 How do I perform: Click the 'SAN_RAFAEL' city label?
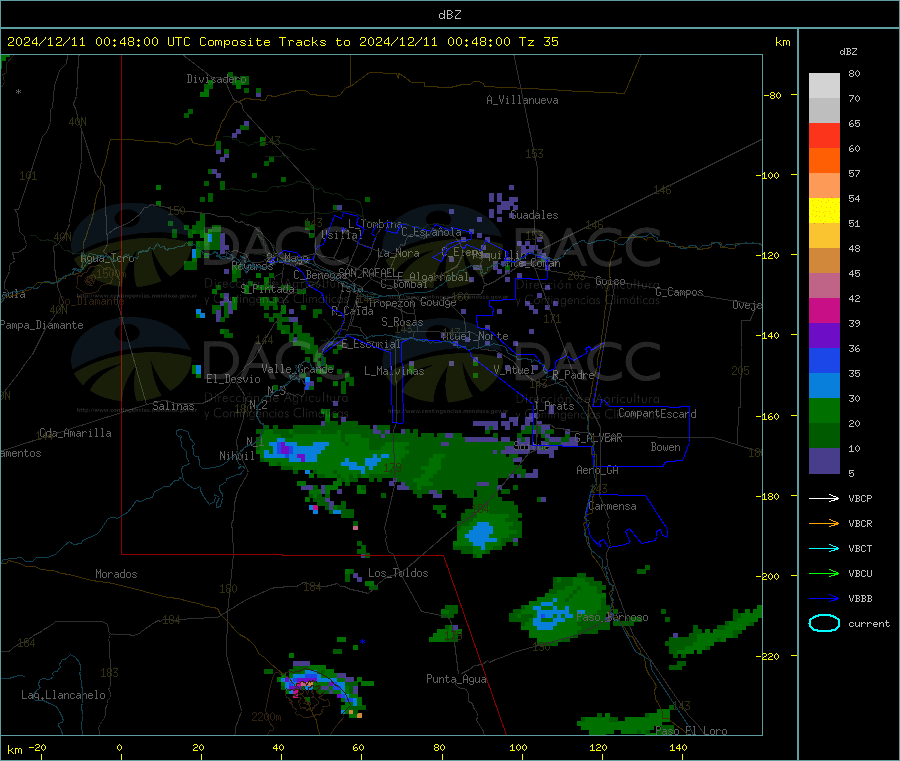point(367,272)
